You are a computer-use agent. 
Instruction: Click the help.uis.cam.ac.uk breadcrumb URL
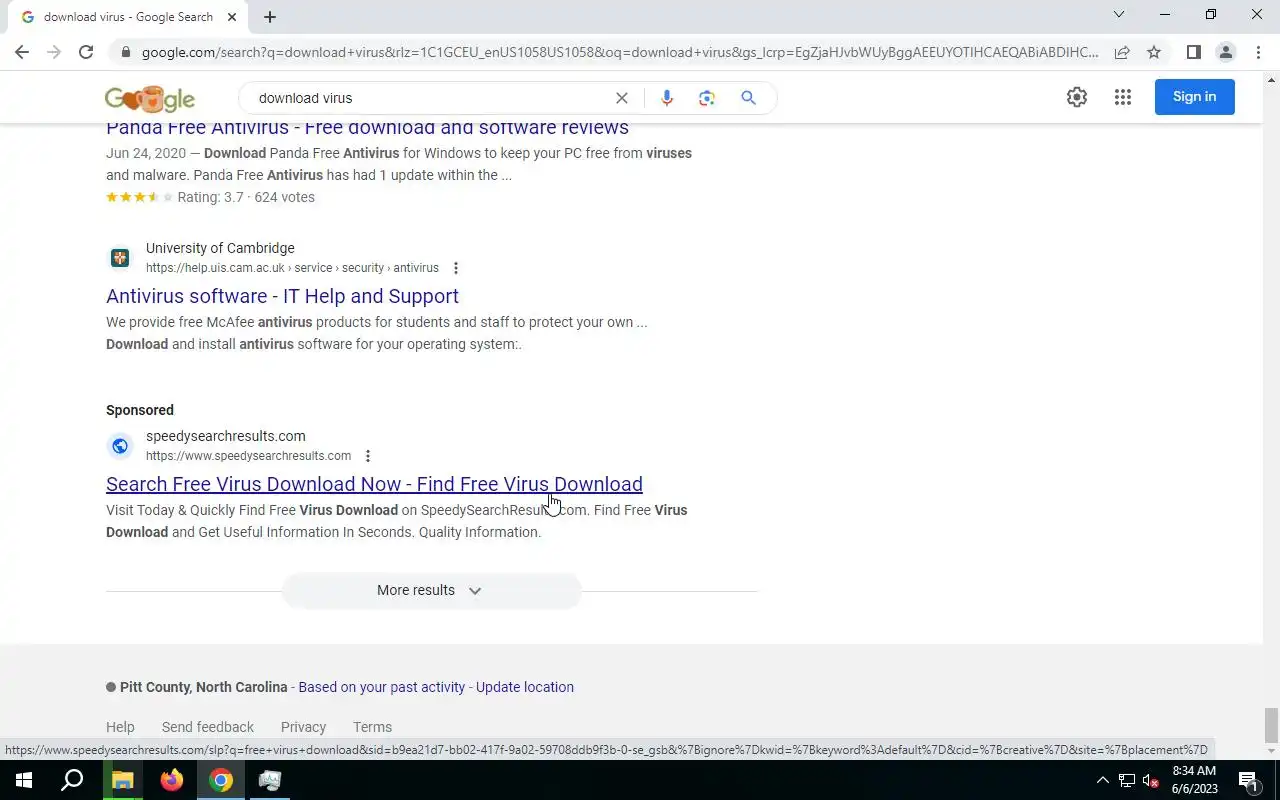click(x=292, y=268)
